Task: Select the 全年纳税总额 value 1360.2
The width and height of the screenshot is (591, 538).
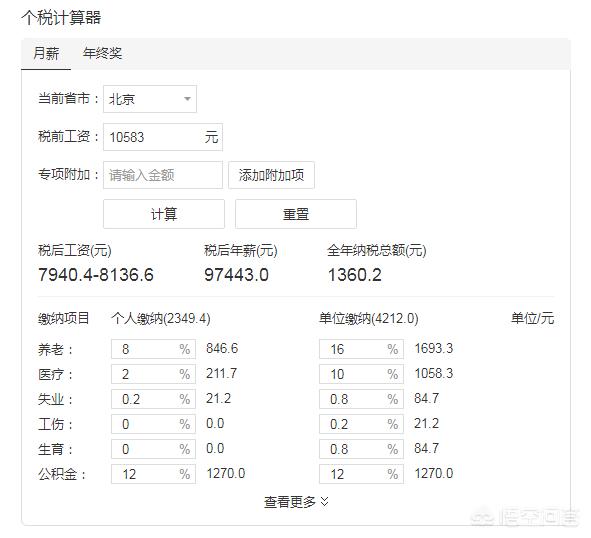Action: coord(355,274)
